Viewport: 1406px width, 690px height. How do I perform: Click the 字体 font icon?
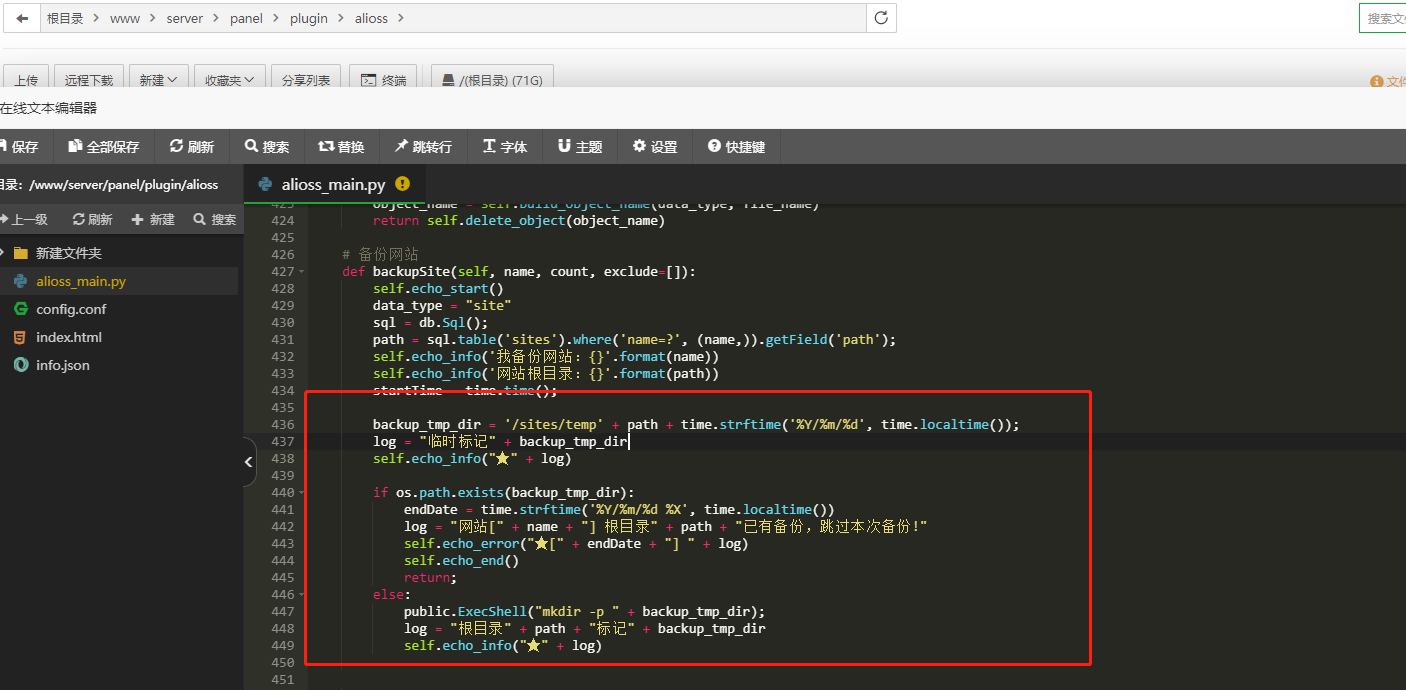click(489, 146)
